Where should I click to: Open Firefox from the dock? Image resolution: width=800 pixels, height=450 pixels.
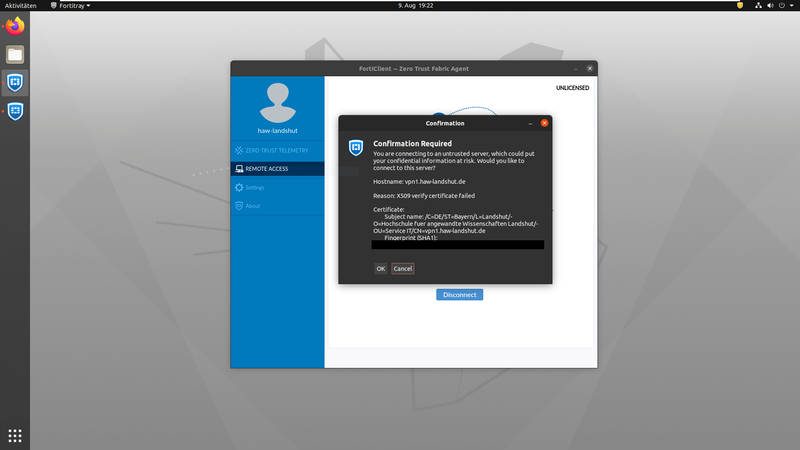[15, 26]
